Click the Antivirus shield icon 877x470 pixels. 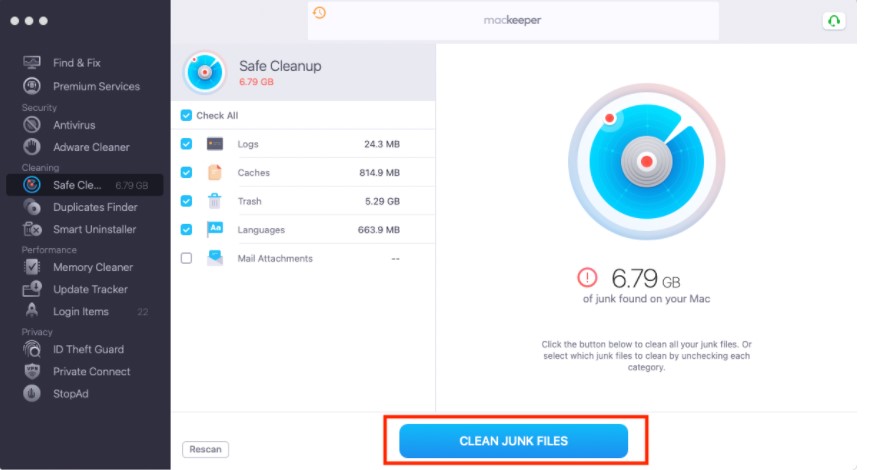coord(32,125)
